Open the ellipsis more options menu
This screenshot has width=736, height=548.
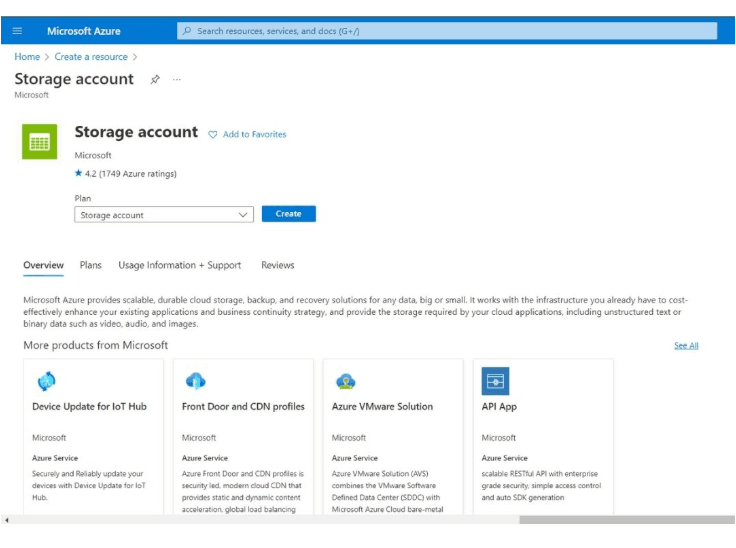tap(176, 79)
